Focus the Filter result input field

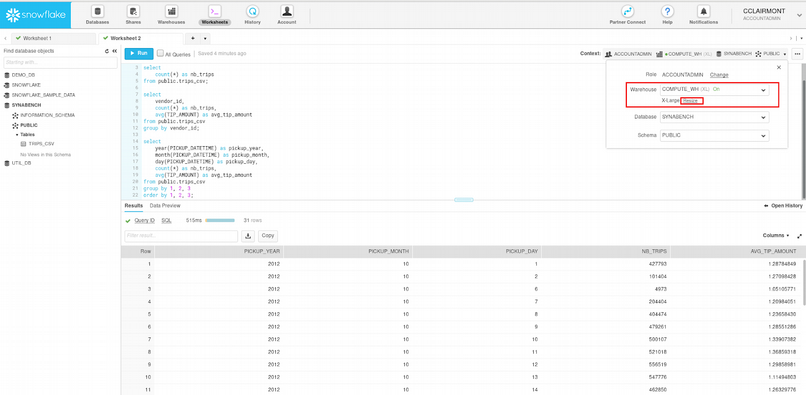181,236
